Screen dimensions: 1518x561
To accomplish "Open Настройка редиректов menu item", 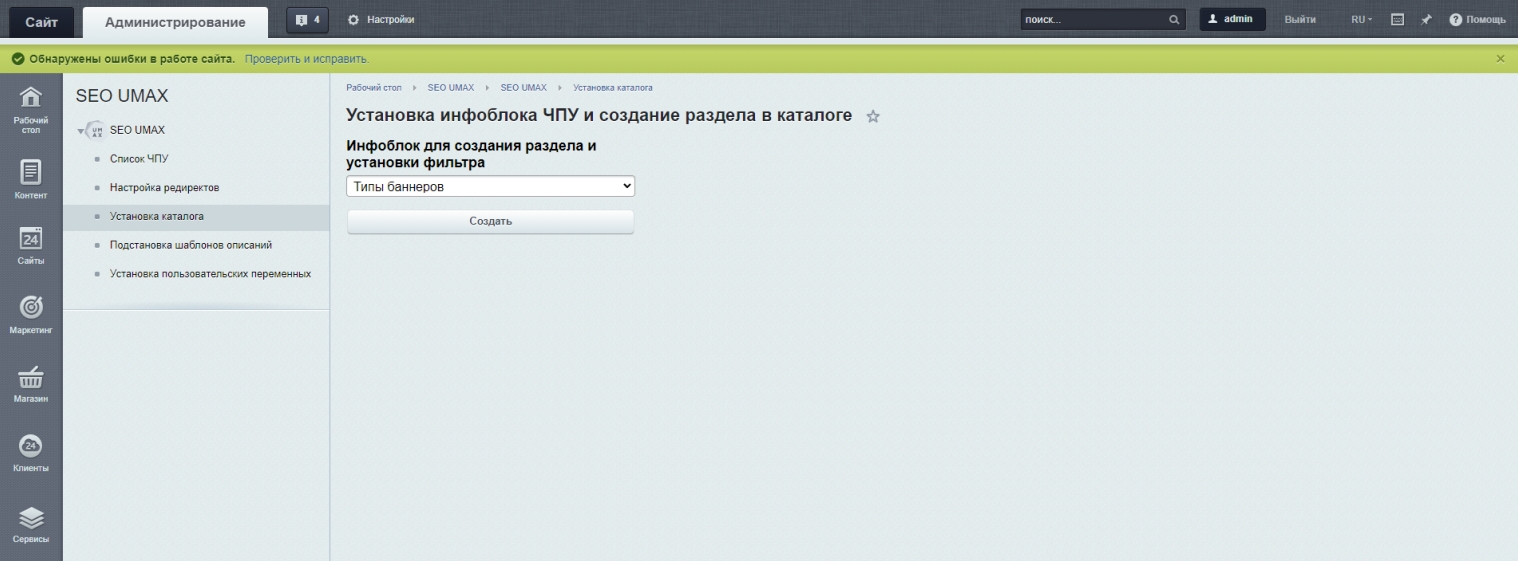I will (x=164, y=188).
